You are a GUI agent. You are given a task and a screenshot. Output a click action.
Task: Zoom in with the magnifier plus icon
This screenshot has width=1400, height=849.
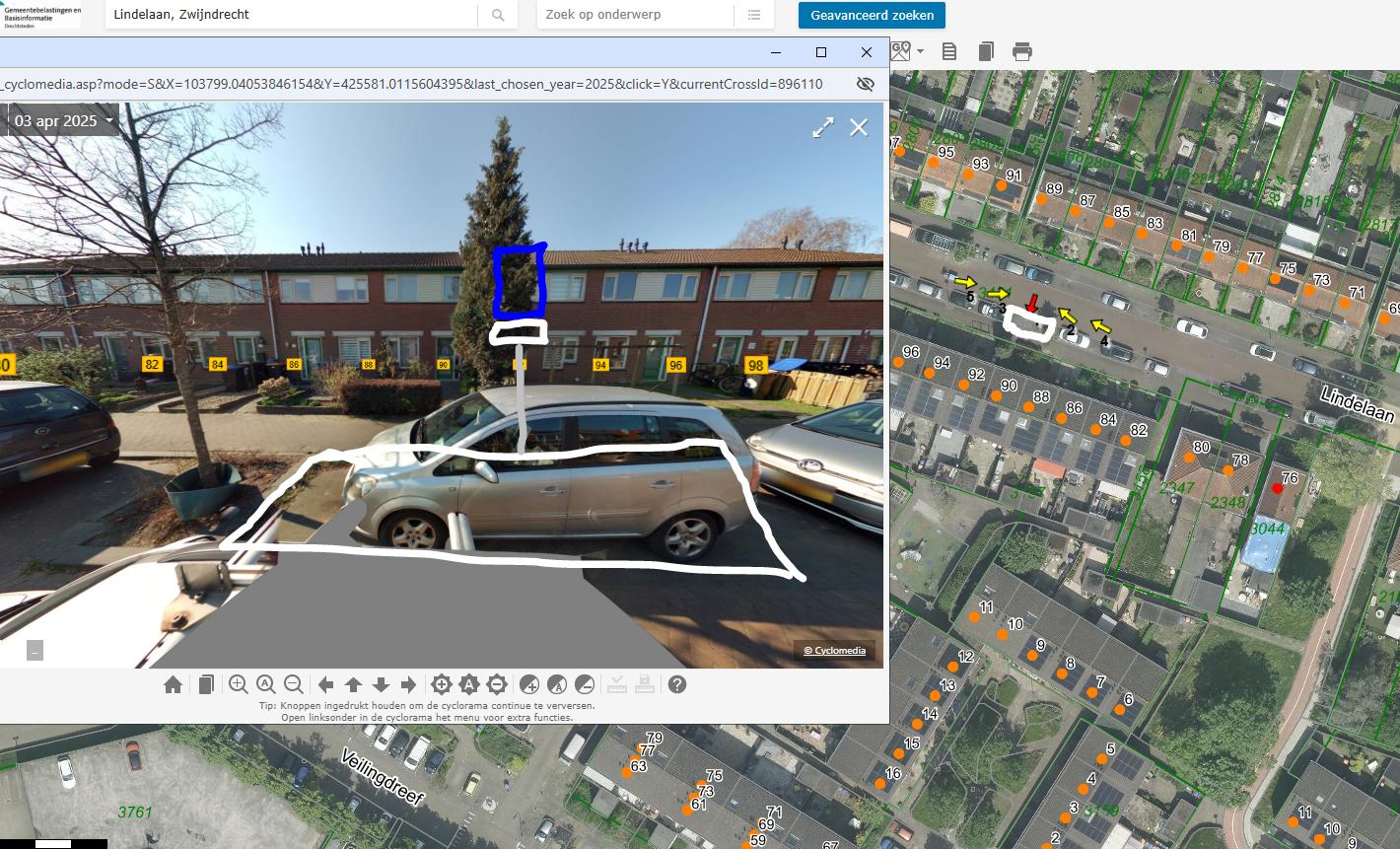pyautogui.click(x=238, y=684)
